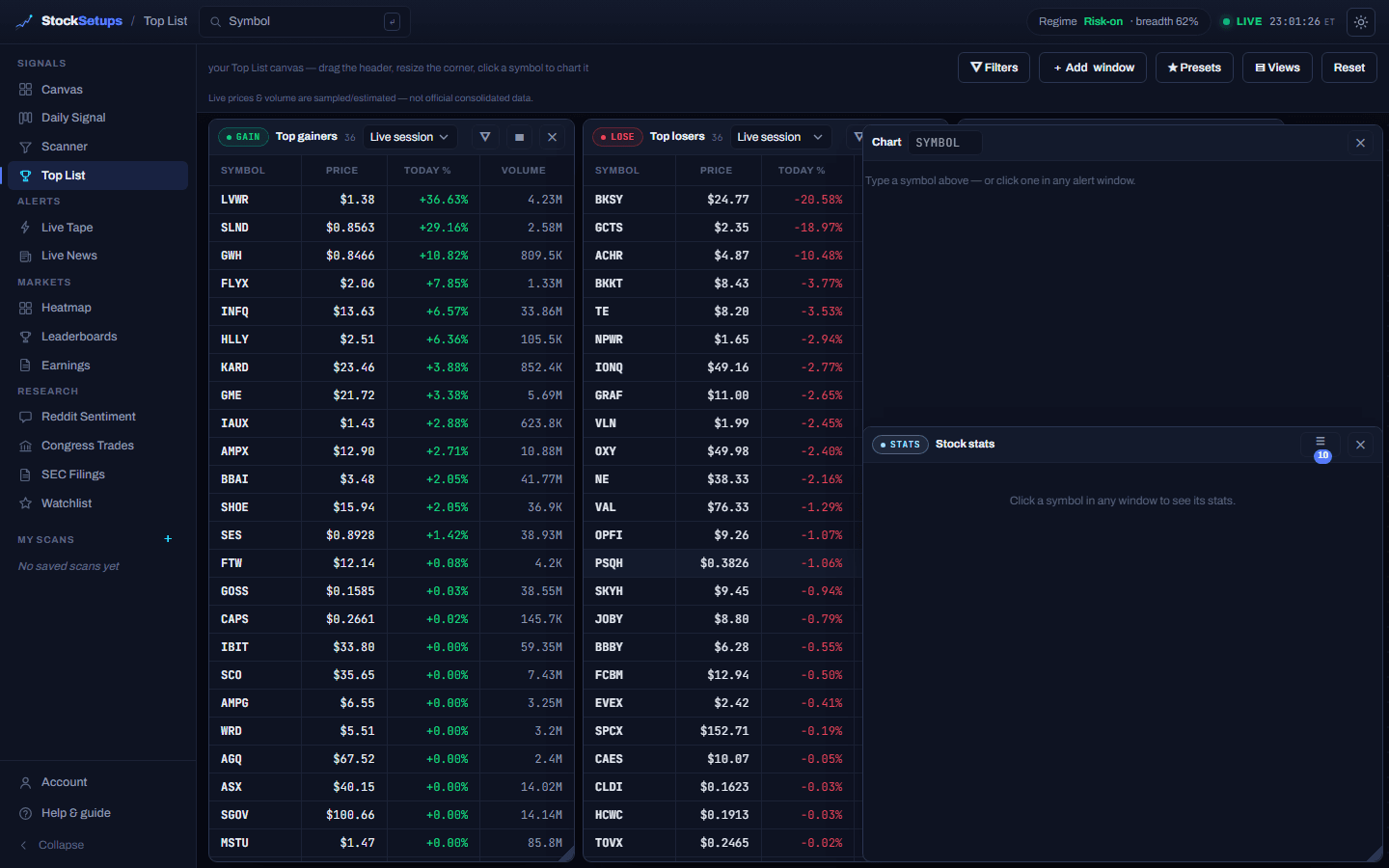1389x868 pixels.
Task: Open Leaderboards
Action: click(x=97, y=337)
